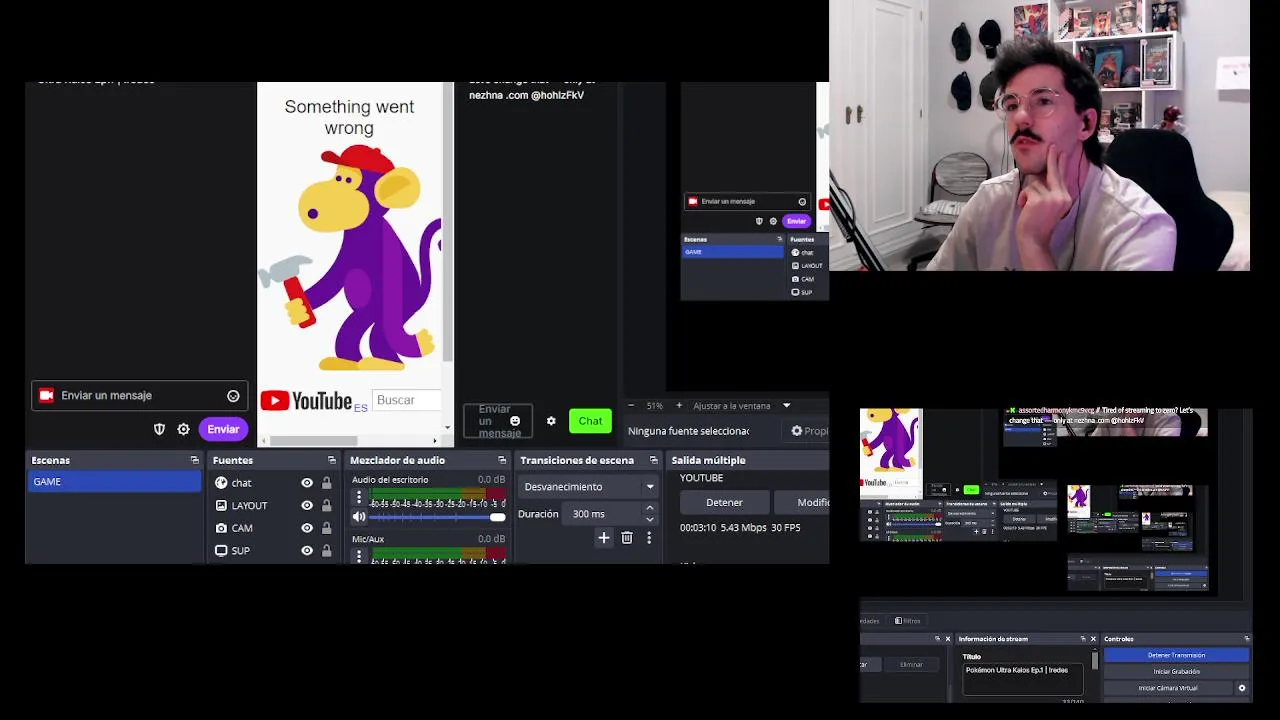The height and width of the screenshot is (720, 1280).
Task: Toggle the lock on the CAM source
Action: point(326,528)
